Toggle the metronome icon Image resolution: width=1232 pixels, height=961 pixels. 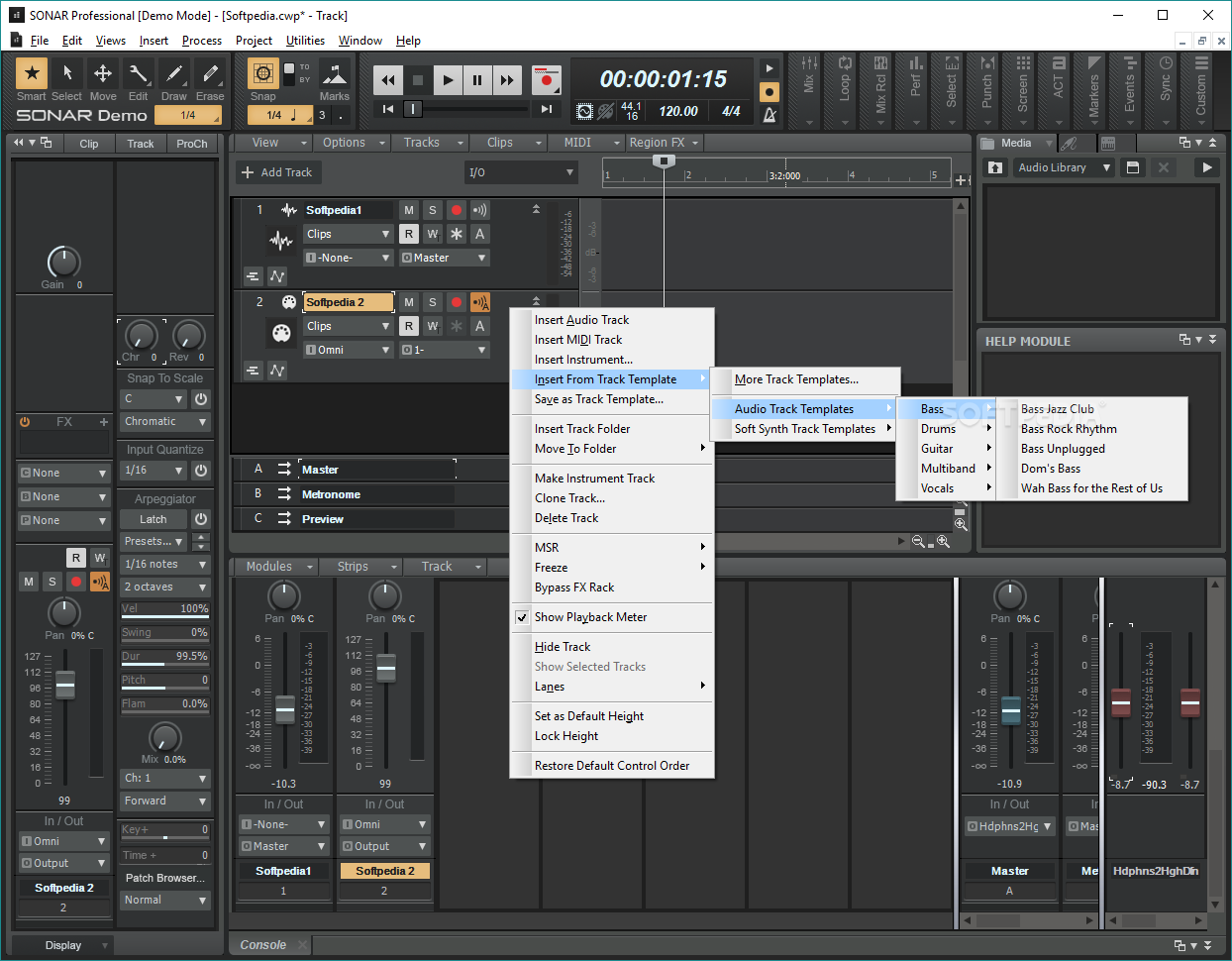[x=769, y=114]
